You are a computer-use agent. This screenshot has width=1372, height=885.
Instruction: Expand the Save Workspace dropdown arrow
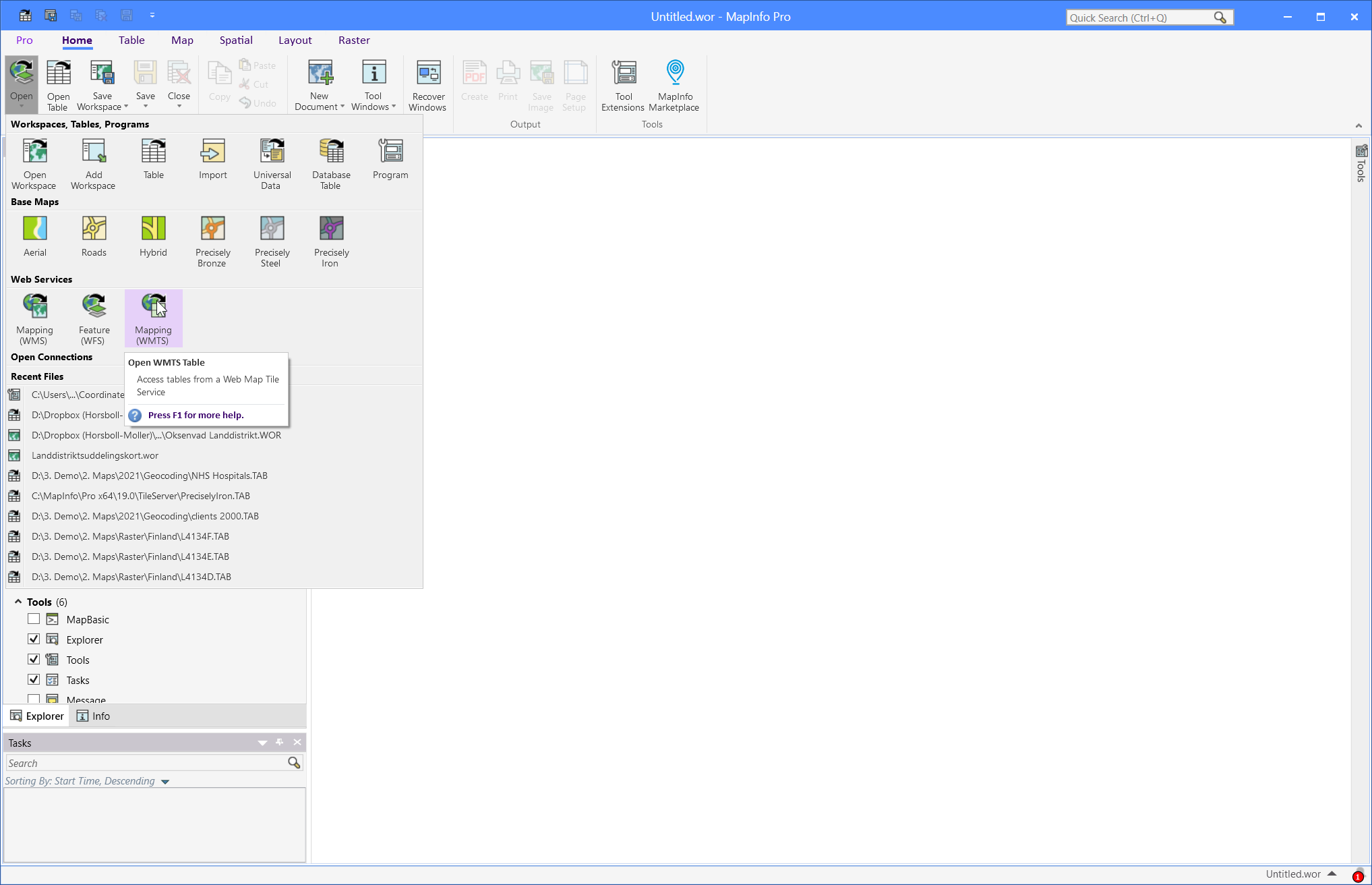coord(126,107)
